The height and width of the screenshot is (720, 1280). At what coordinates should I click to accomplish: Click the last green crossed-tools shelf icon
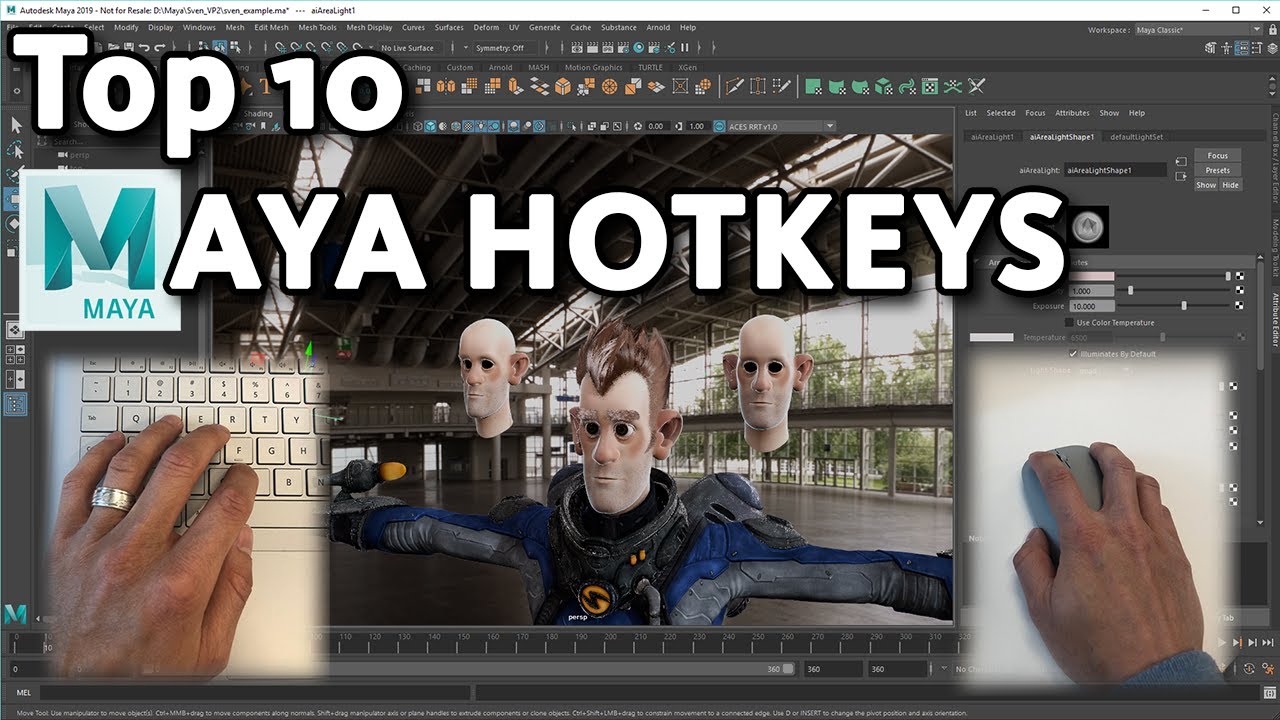tap(977, 86)
